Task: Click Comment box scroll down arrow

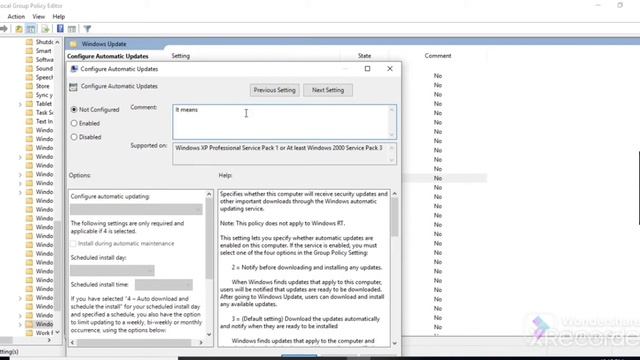Action: (x=391, y=135)
